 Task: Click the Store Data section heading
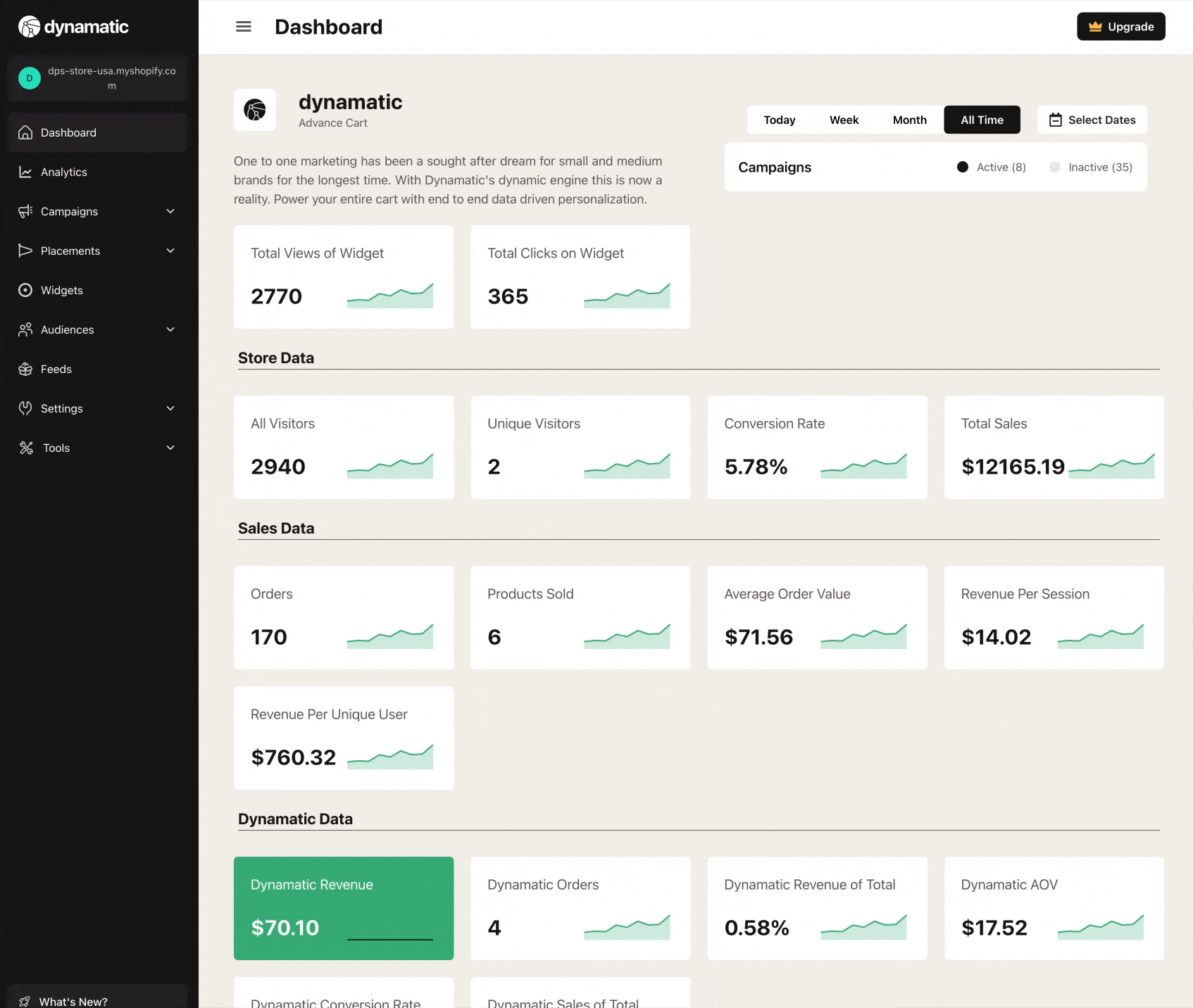(x=276, y=358)
